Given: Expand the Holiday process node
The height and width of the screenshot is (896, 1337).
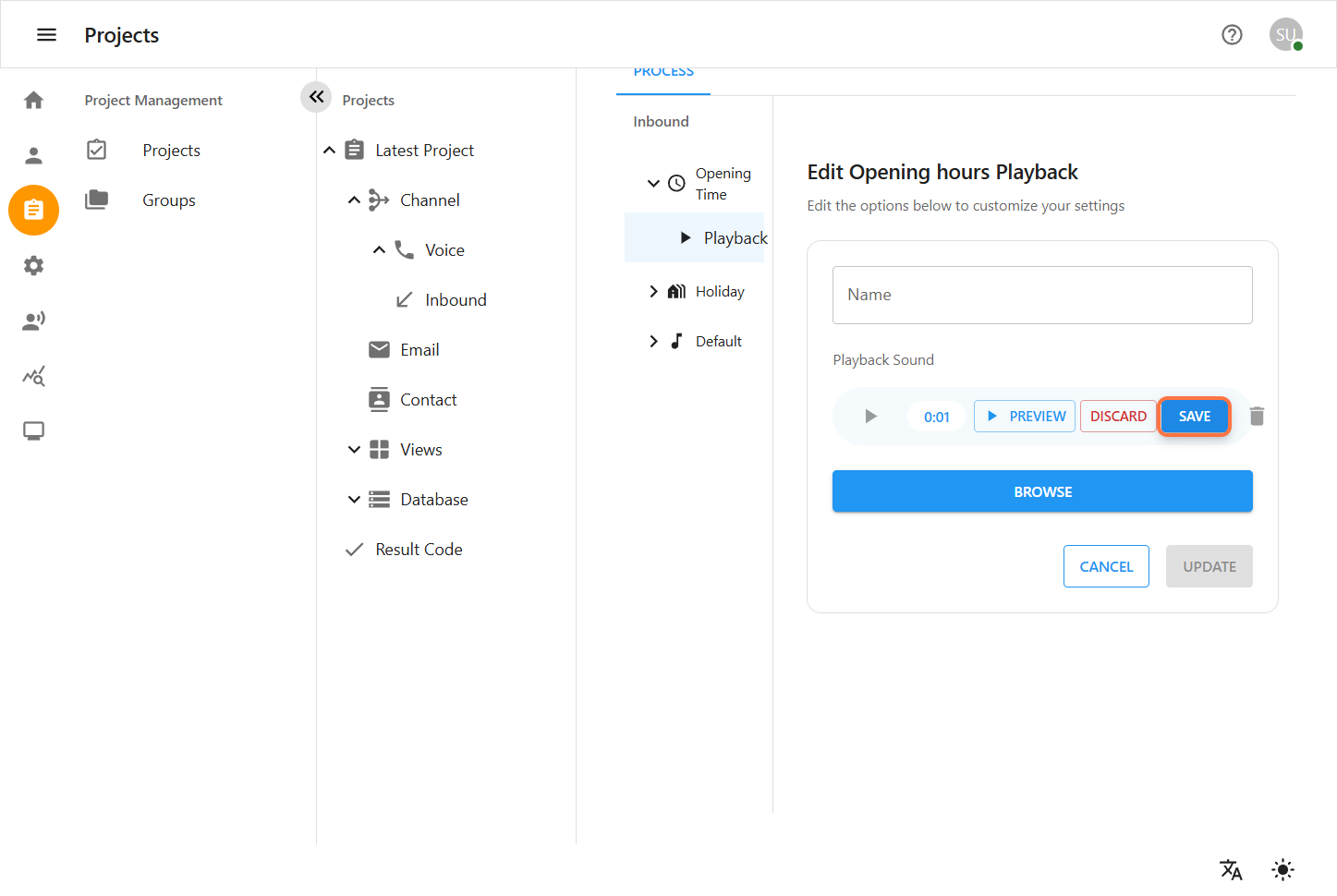Looking at the screenshot, I should [653, 292].
